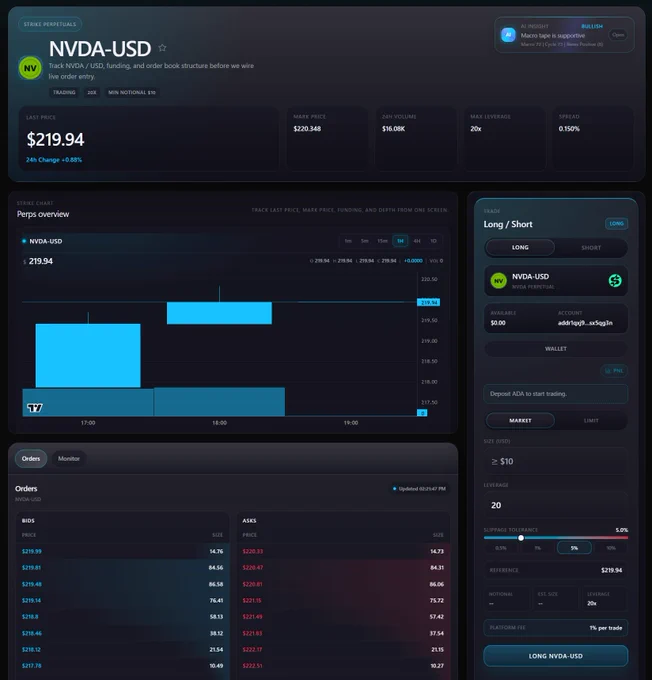The width and height of the screenshot is (652, 680).
Task: Click the NVDA-USD chart legend label
Action: point(46,241)
